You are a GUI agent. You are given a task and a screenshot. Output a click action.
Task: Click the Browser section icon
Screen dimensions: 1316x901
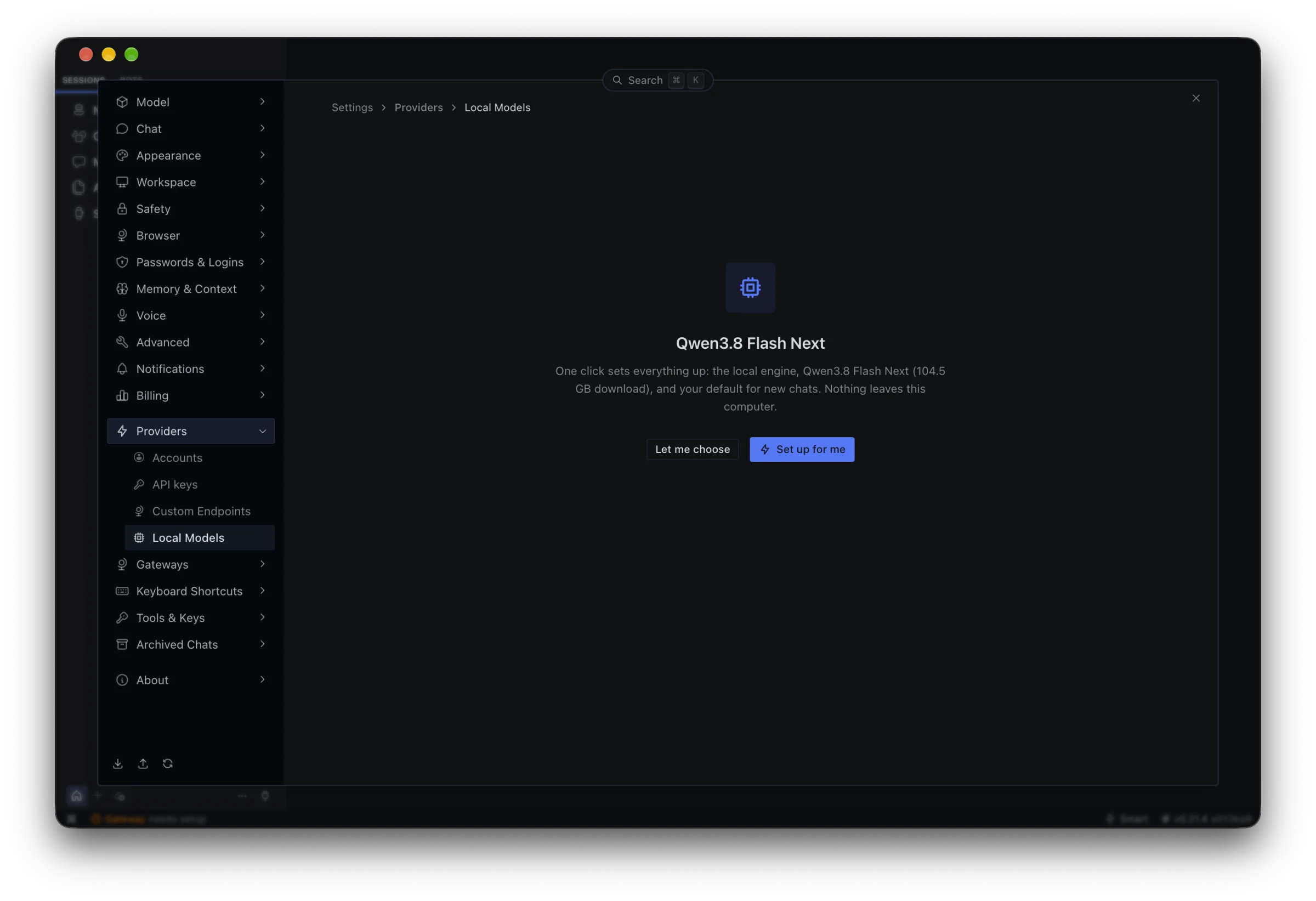122,236
